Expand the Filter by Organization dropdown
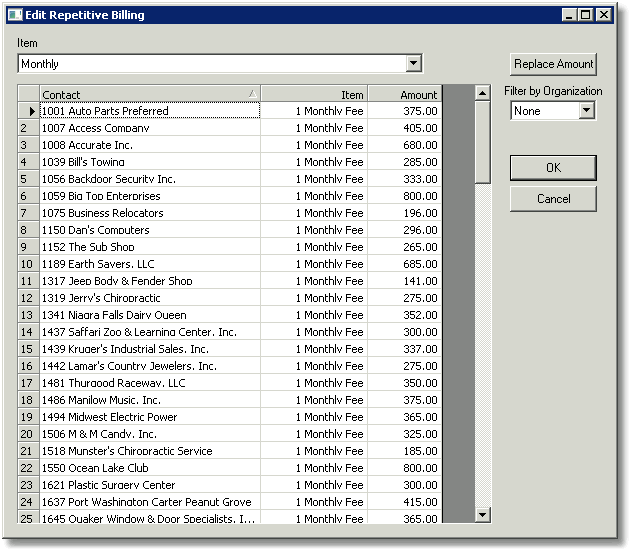Screen dimensions: 632x553 tap(586, 110)
